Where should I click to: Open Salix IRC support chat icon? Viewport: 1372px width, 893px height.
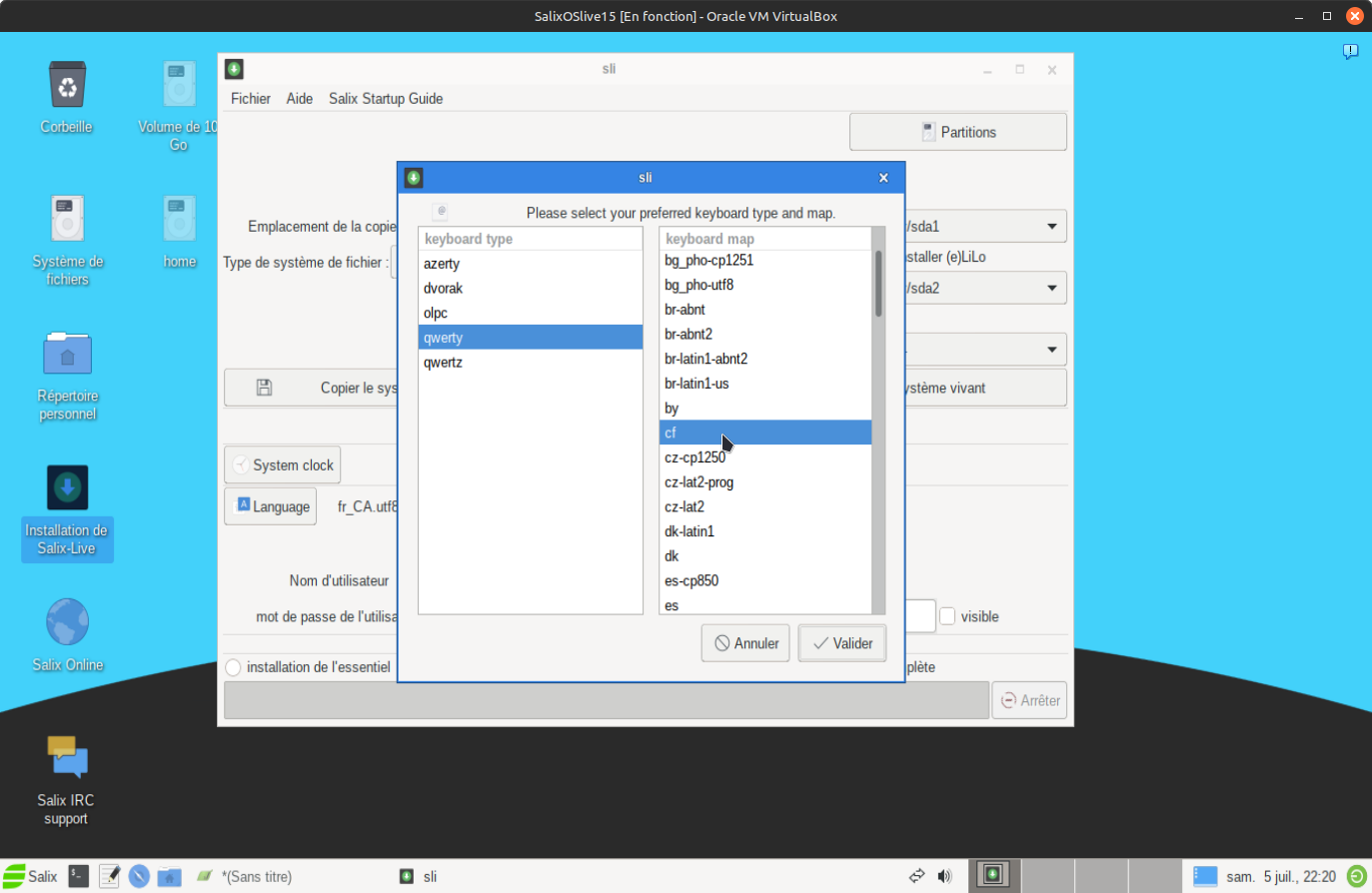click(x=67, y=757)
